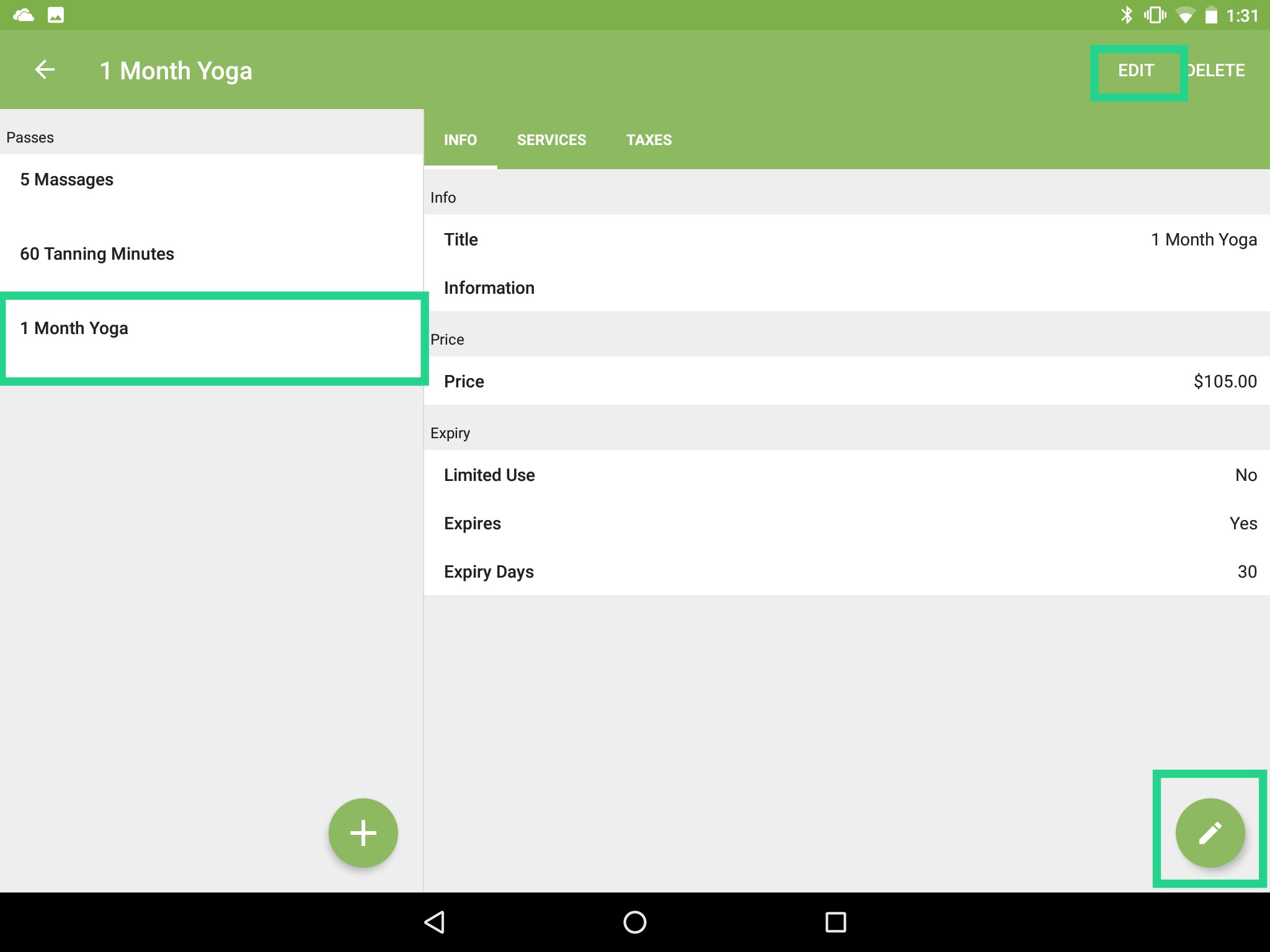1270x952 pixels.
Task: Open recent apps square button
Action: (x=835, y=922)
